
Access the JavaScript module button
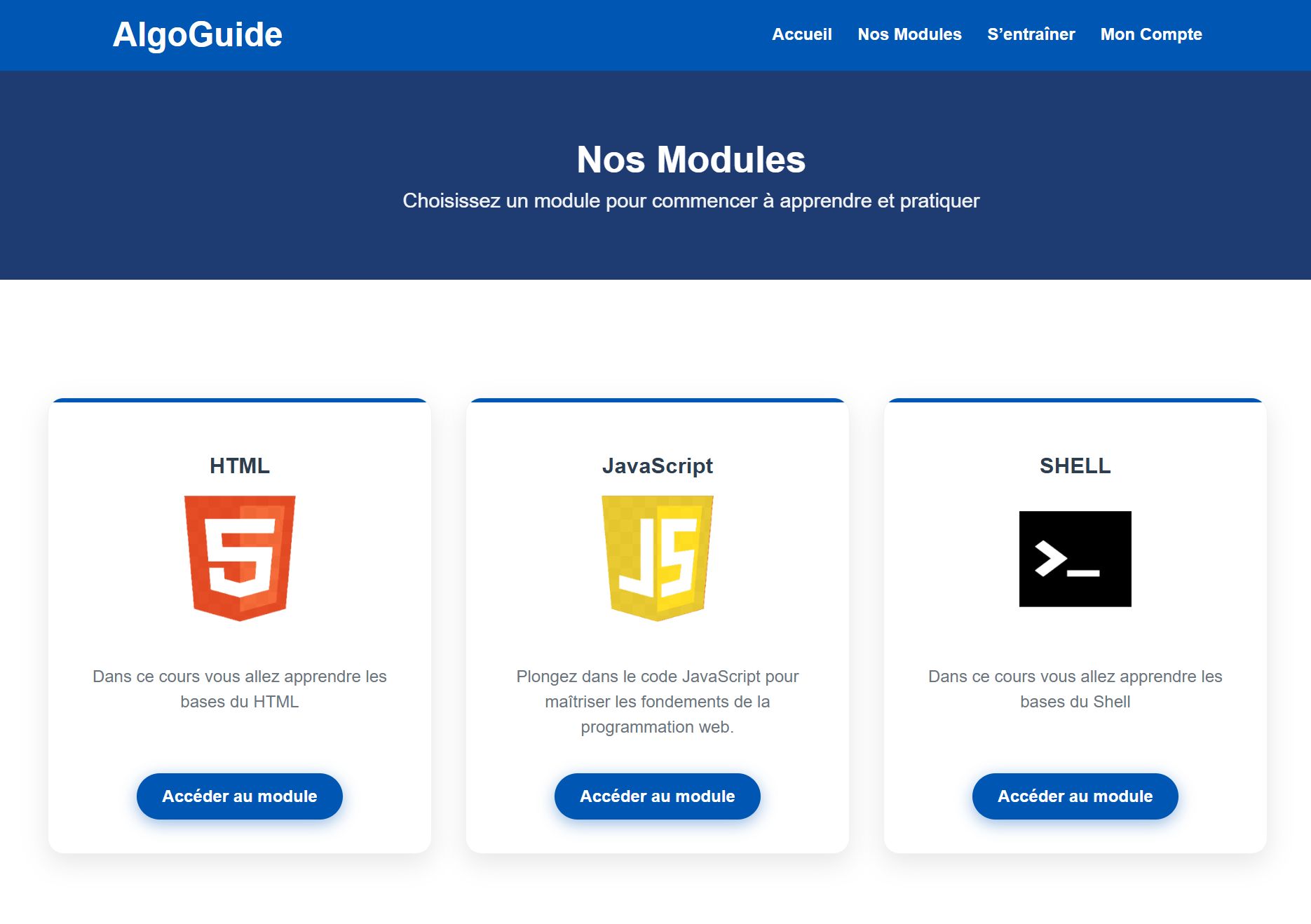pyautogui.click(x=658, y=796)
